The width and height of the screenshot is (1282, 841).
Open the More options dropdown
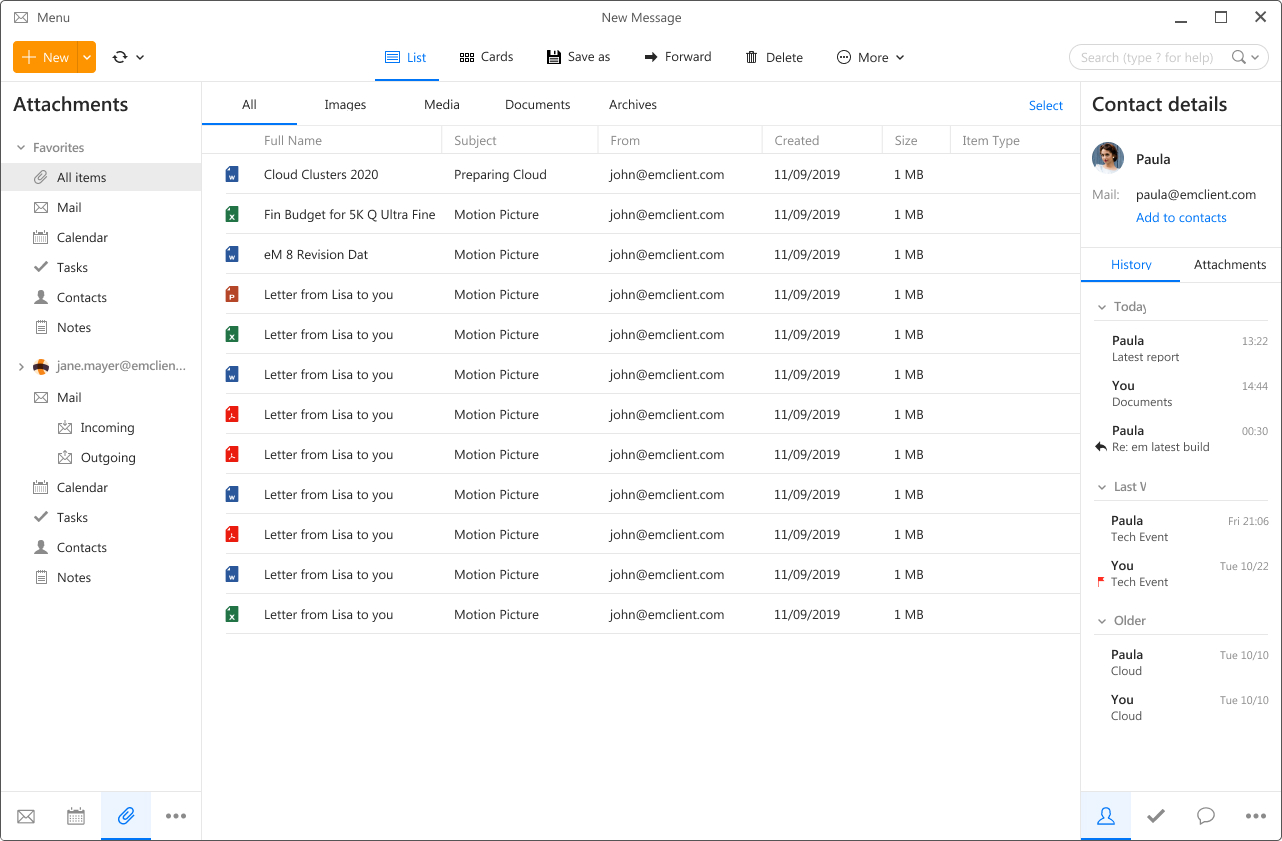(x=870, y=57)
